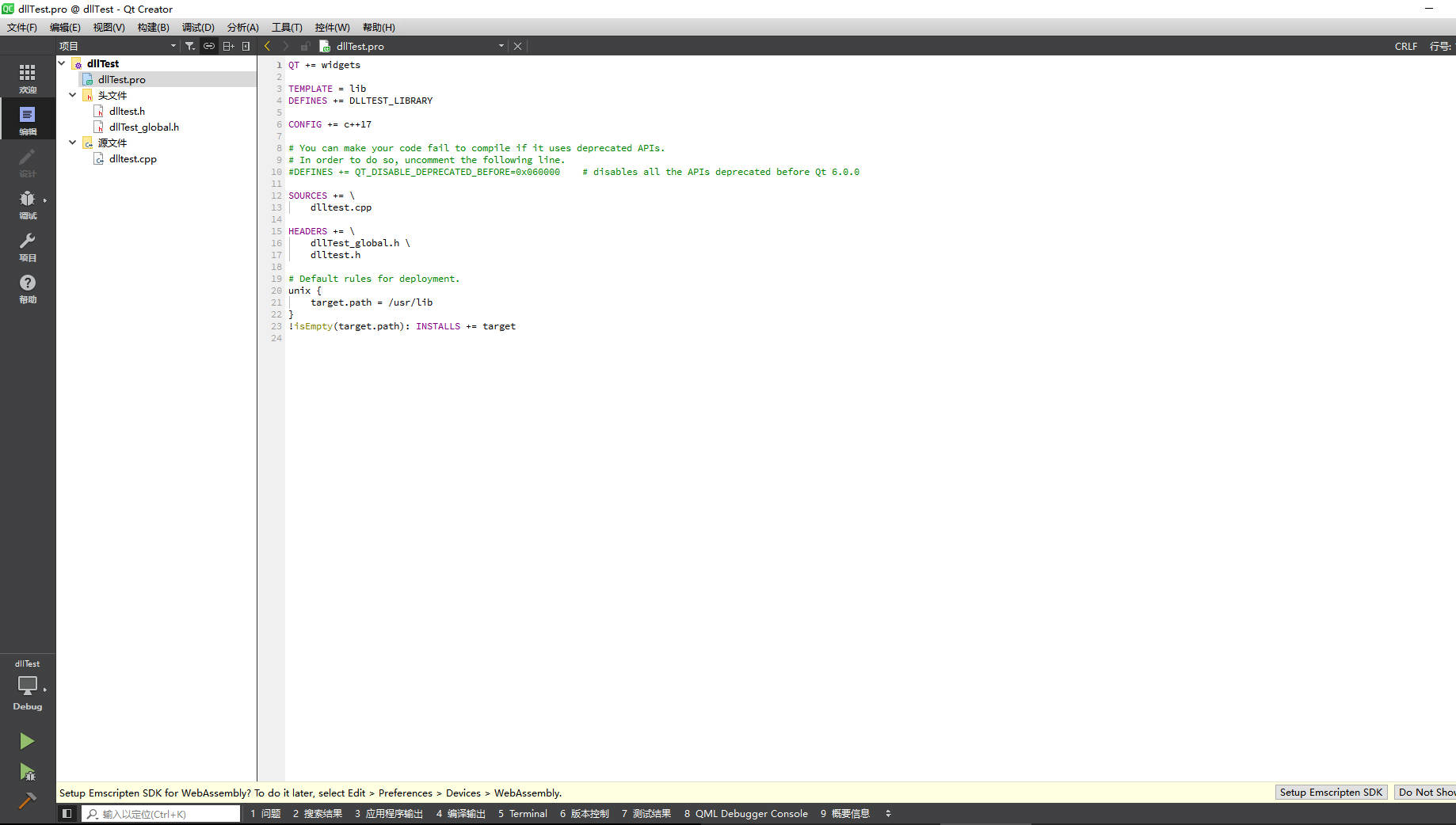The width and height of the screenshot is (1456, 825).
Task: Open 7 测试结果 pane
Action: point(646,813)
